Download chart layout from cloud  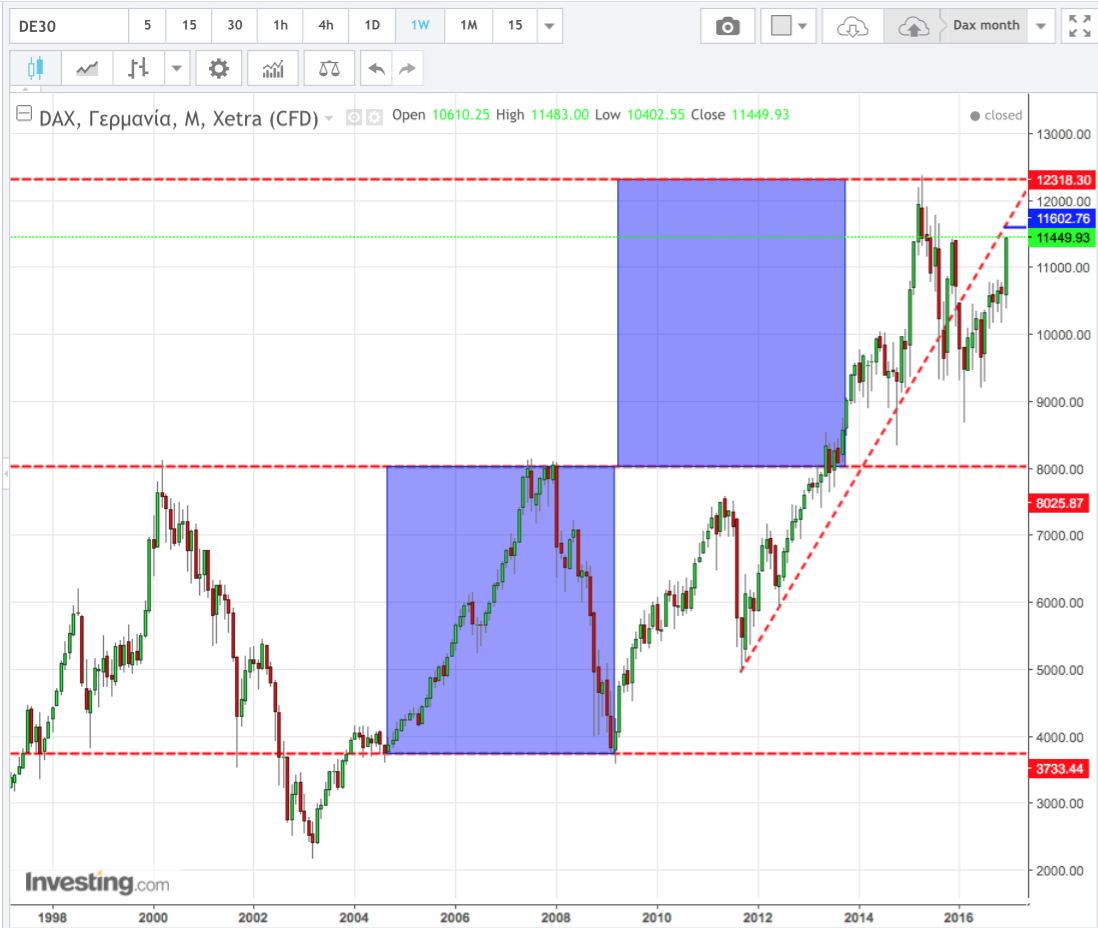point(851,26)
